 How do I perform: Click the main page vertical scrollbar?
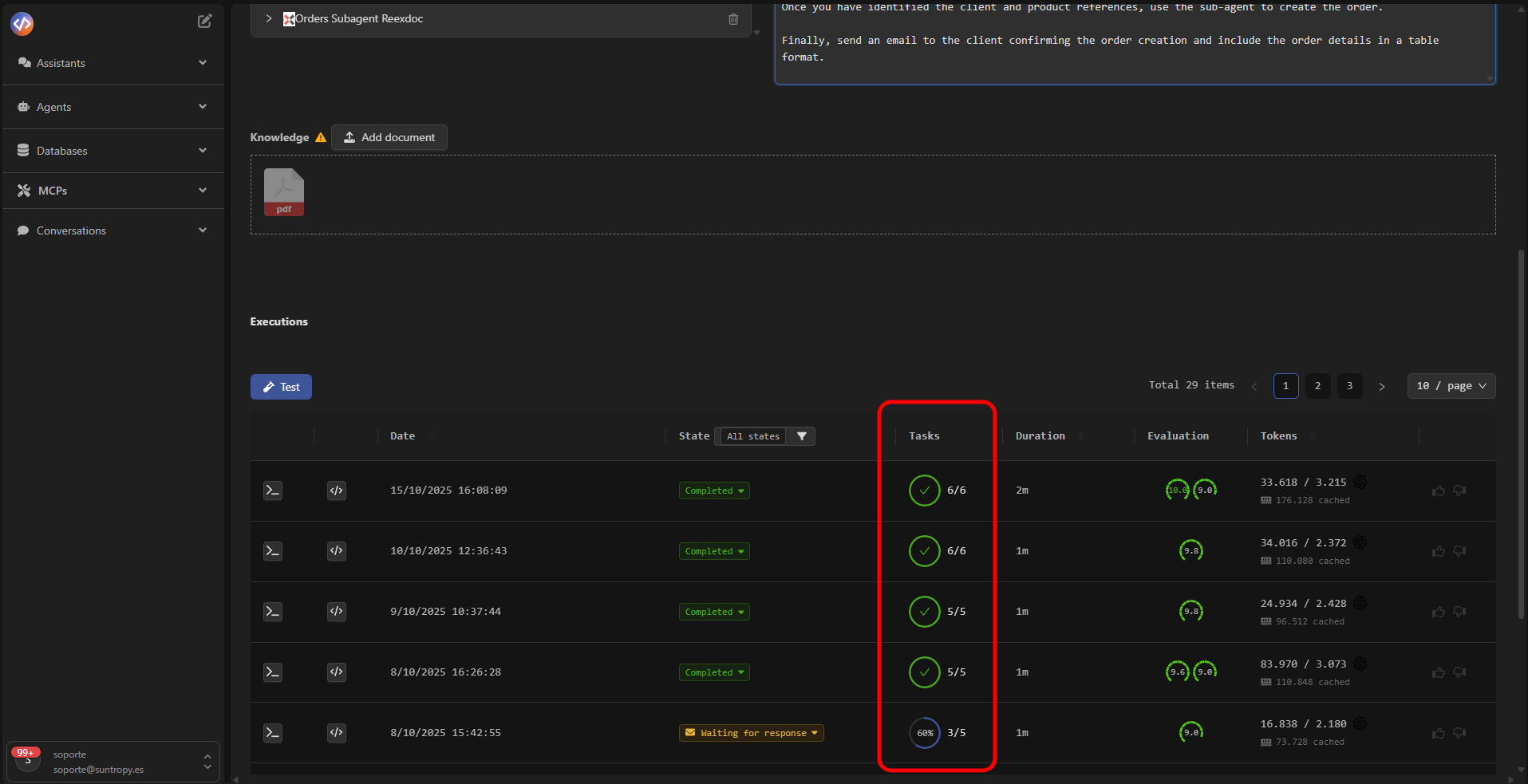click(1522, 435)
